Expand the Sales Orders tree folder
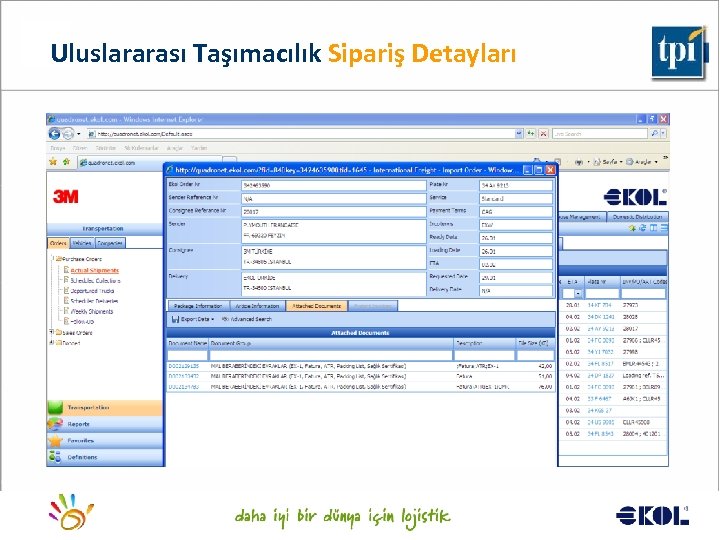 point(52,332)
